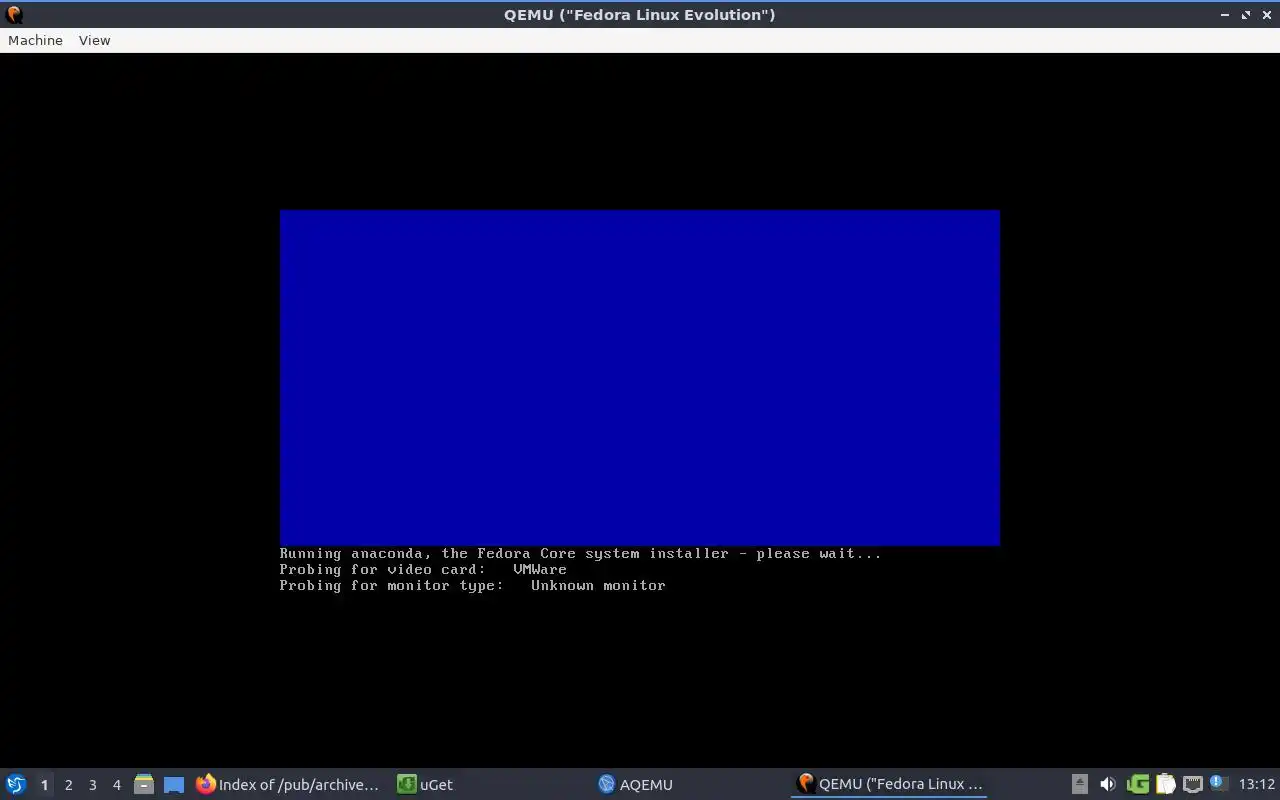
Task: Switch to workspace 1
Action: 44,785
